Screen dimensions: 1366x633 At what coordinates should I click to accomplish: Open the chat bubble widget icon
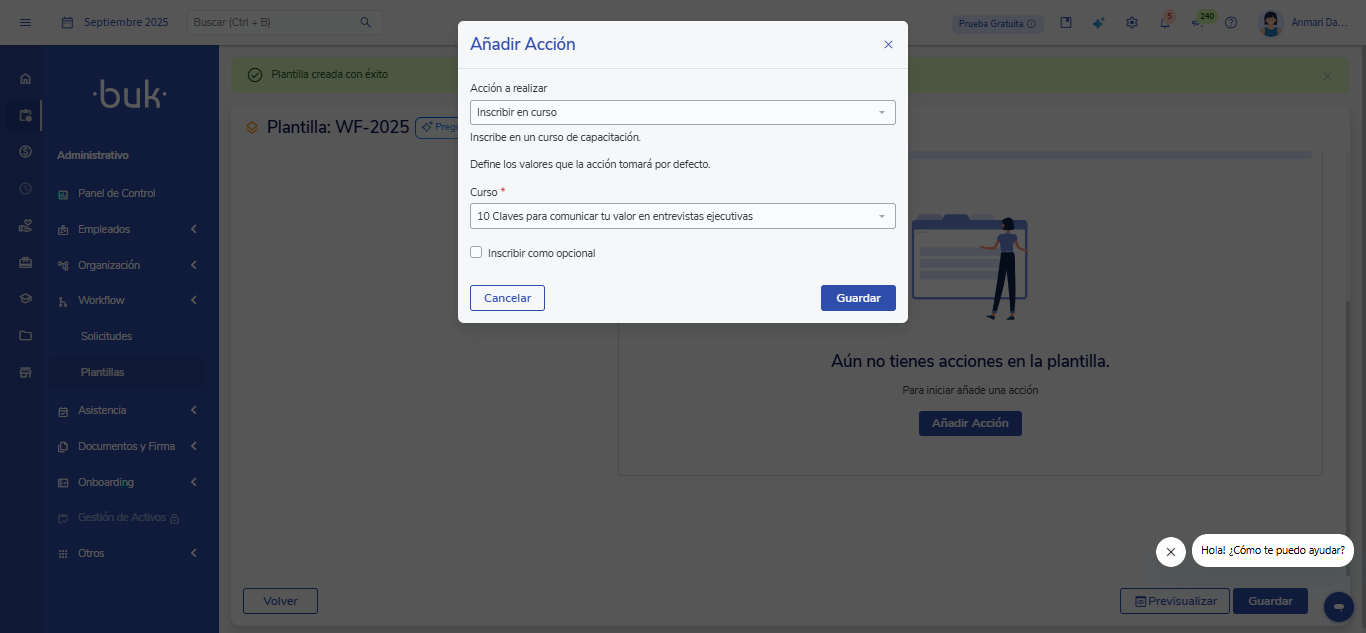coord(1338,607)
